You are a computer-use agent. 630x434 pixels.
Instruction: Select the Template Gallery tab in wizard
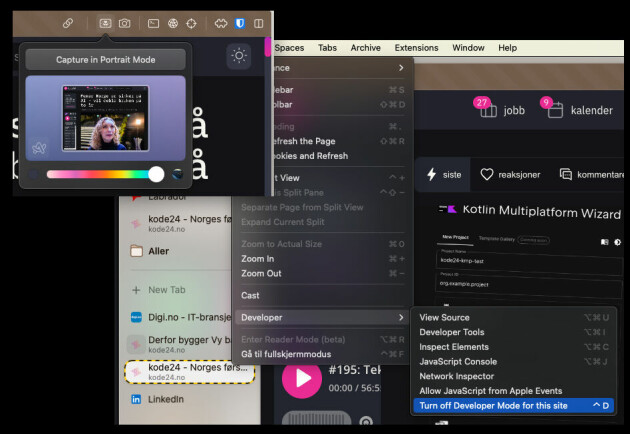pos(497,239)
